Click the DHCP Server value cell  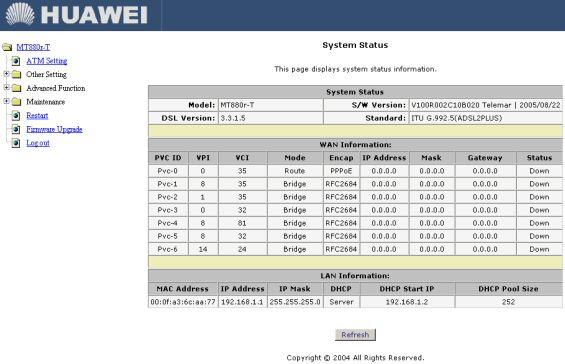341,302
